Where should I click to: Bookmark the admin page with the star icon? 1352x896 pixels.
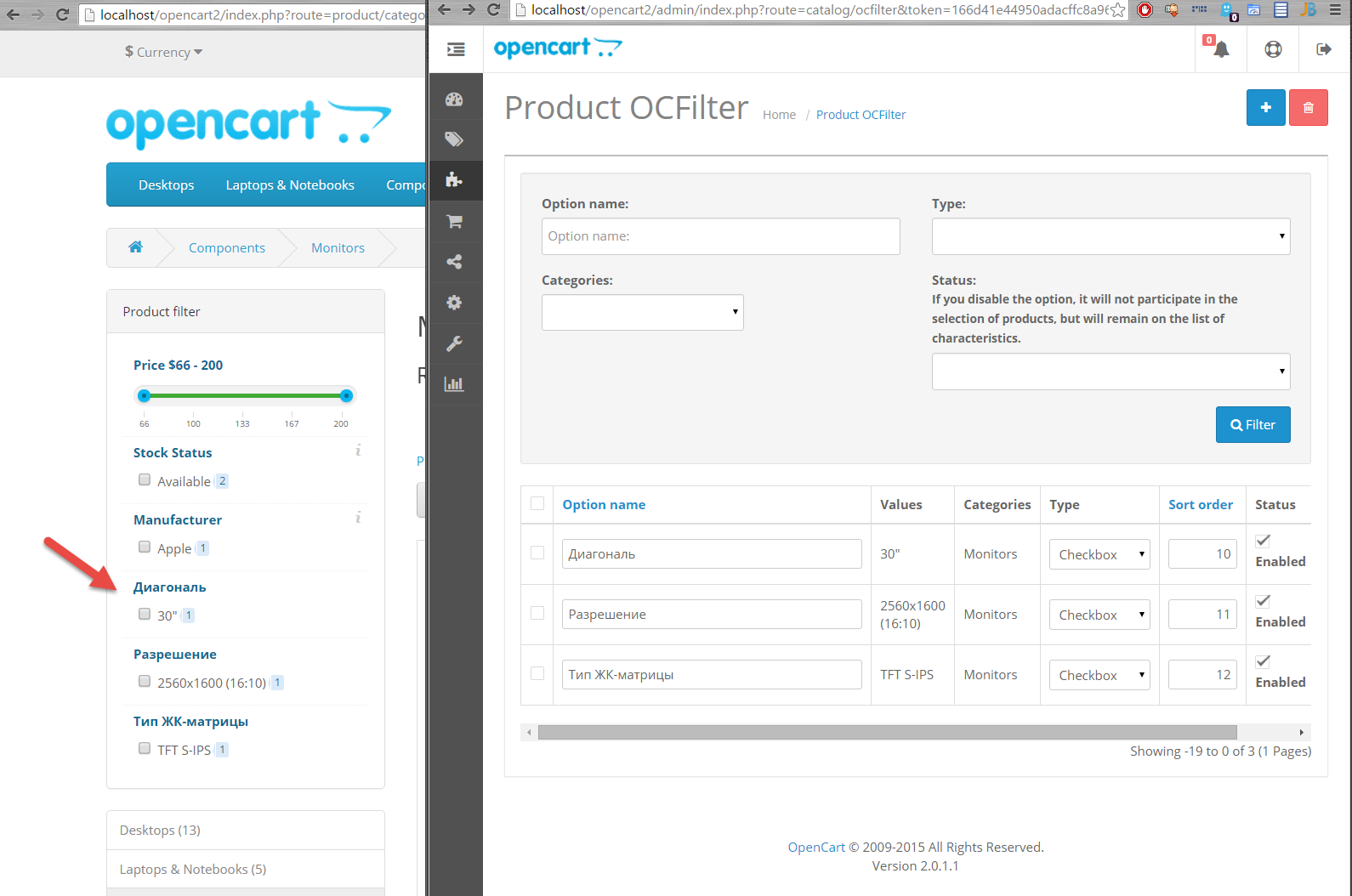click(x=1118, y=10)
